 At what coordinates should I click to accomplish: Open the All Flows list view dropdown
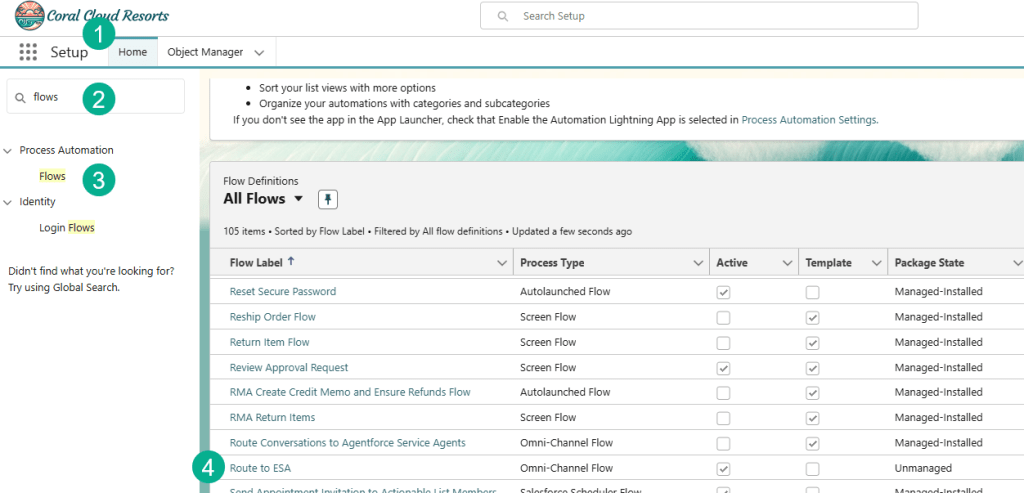[298, 199]
